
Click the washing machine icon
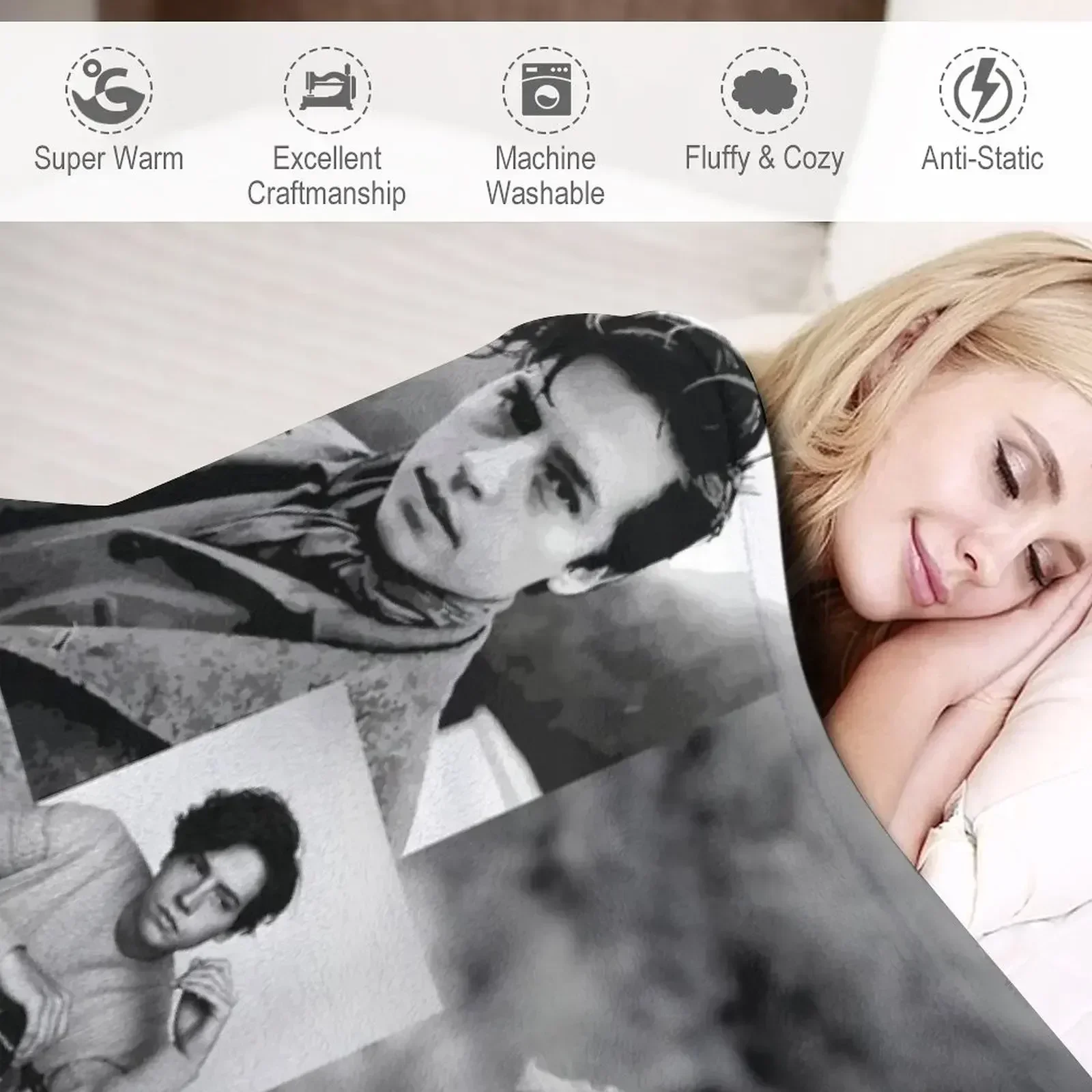pos(546,90)
